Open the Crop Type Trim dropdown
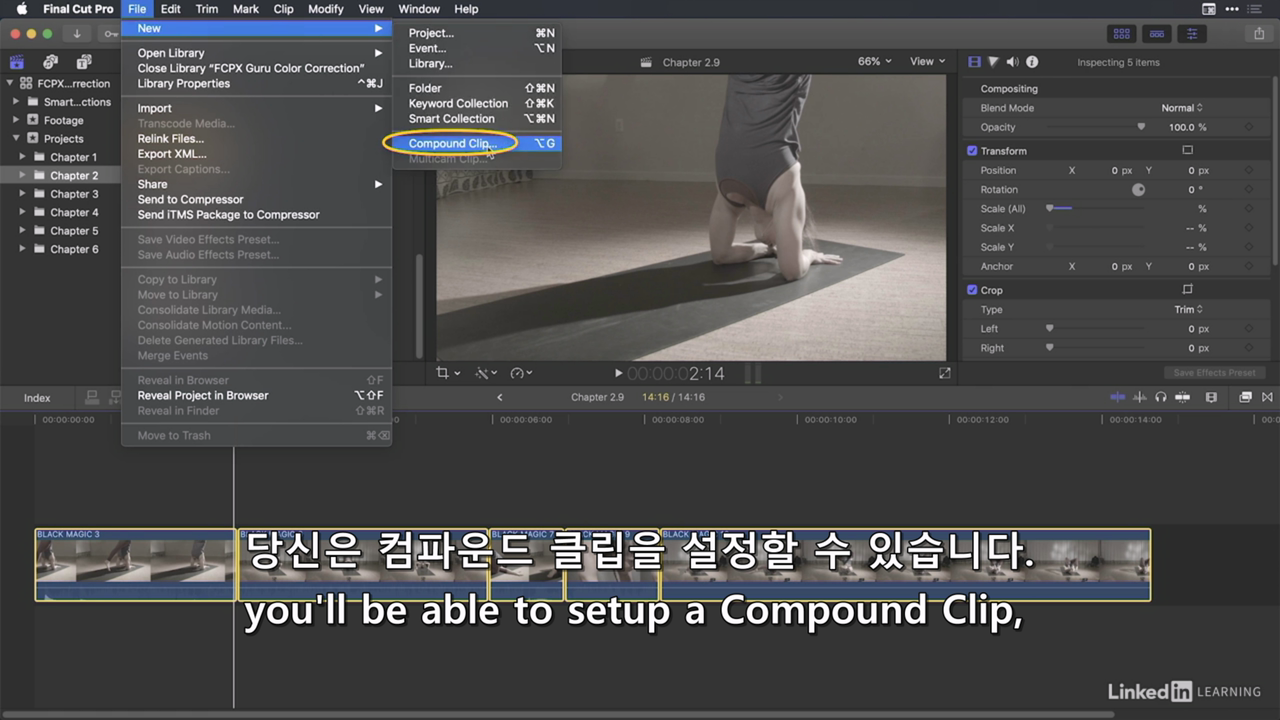The image size is (1280, 720). pos(1188,309)
